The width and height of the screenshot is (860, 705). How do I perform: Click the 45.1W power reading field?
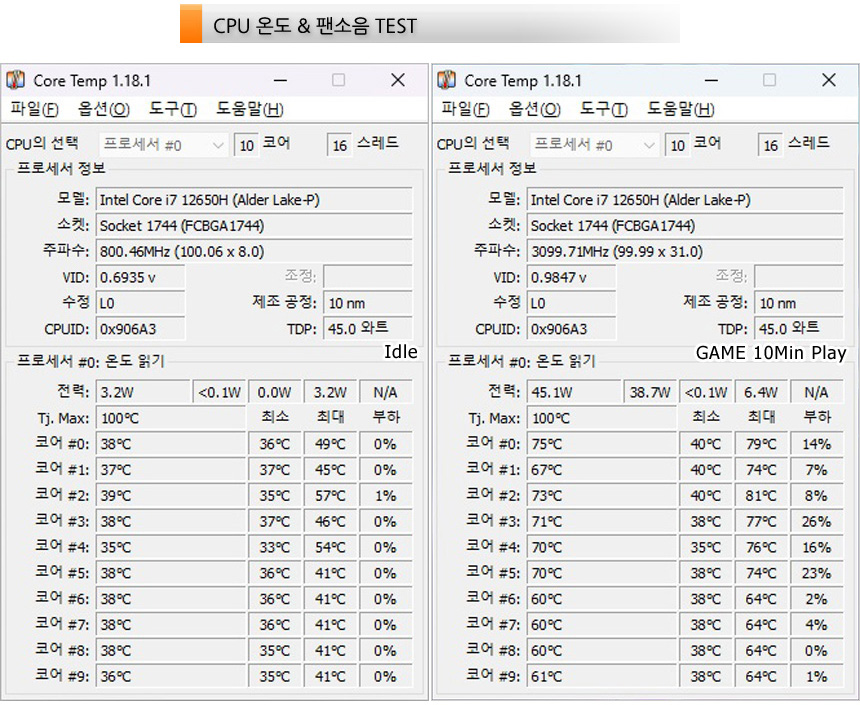(x=574, y=392)
